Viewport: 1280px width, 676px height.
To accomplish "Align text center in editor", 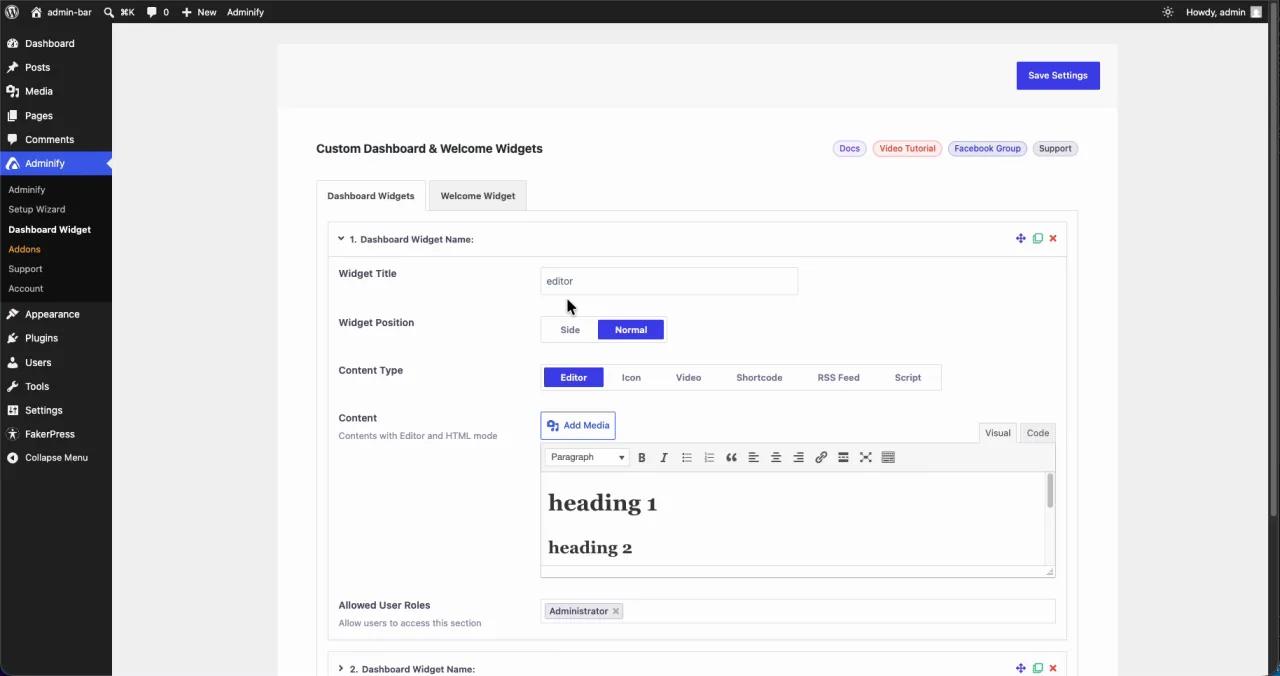I will (x=776, y=457).
